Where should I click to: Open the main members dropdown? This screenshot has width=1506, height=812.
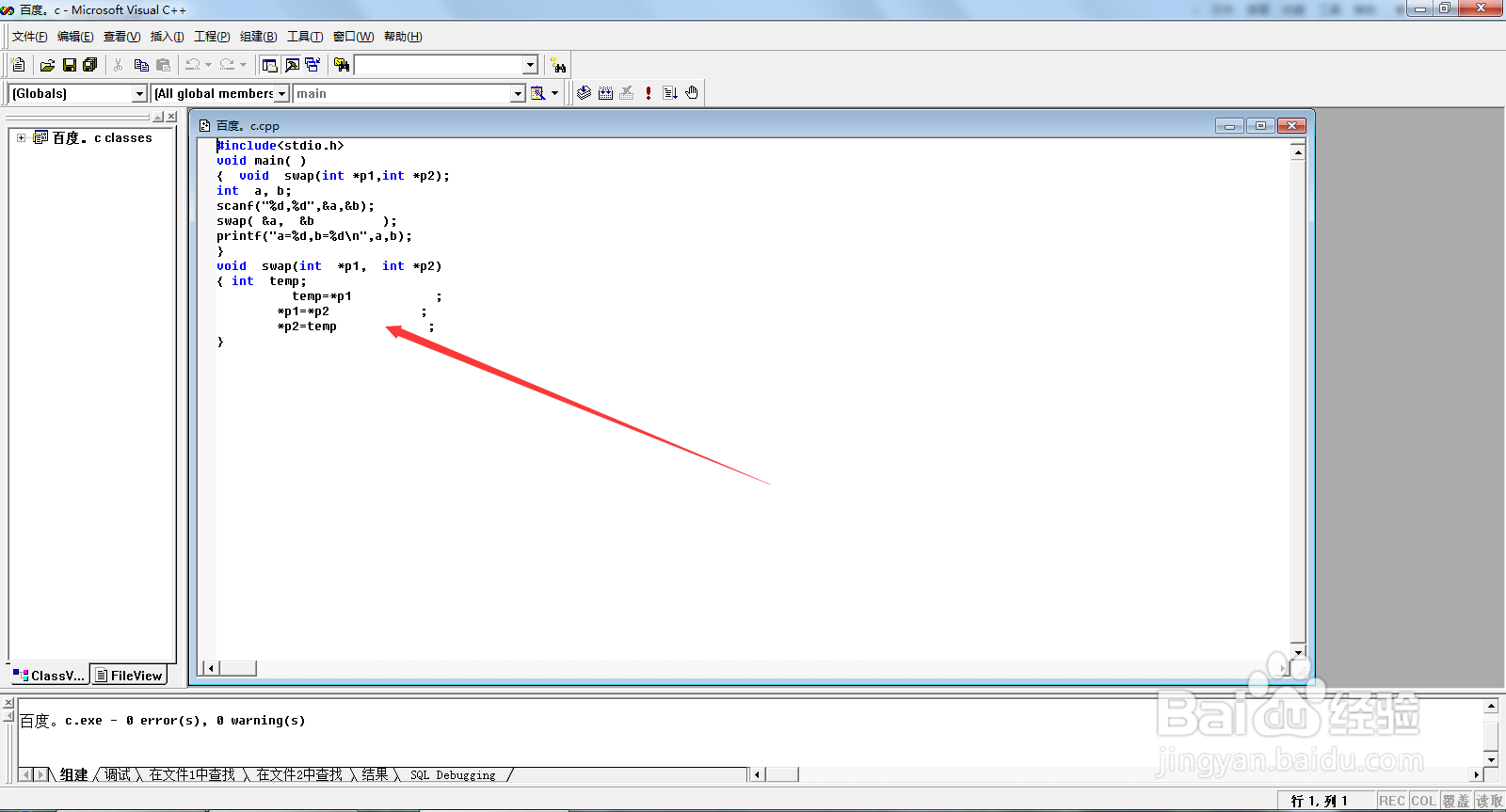point(517,93)
